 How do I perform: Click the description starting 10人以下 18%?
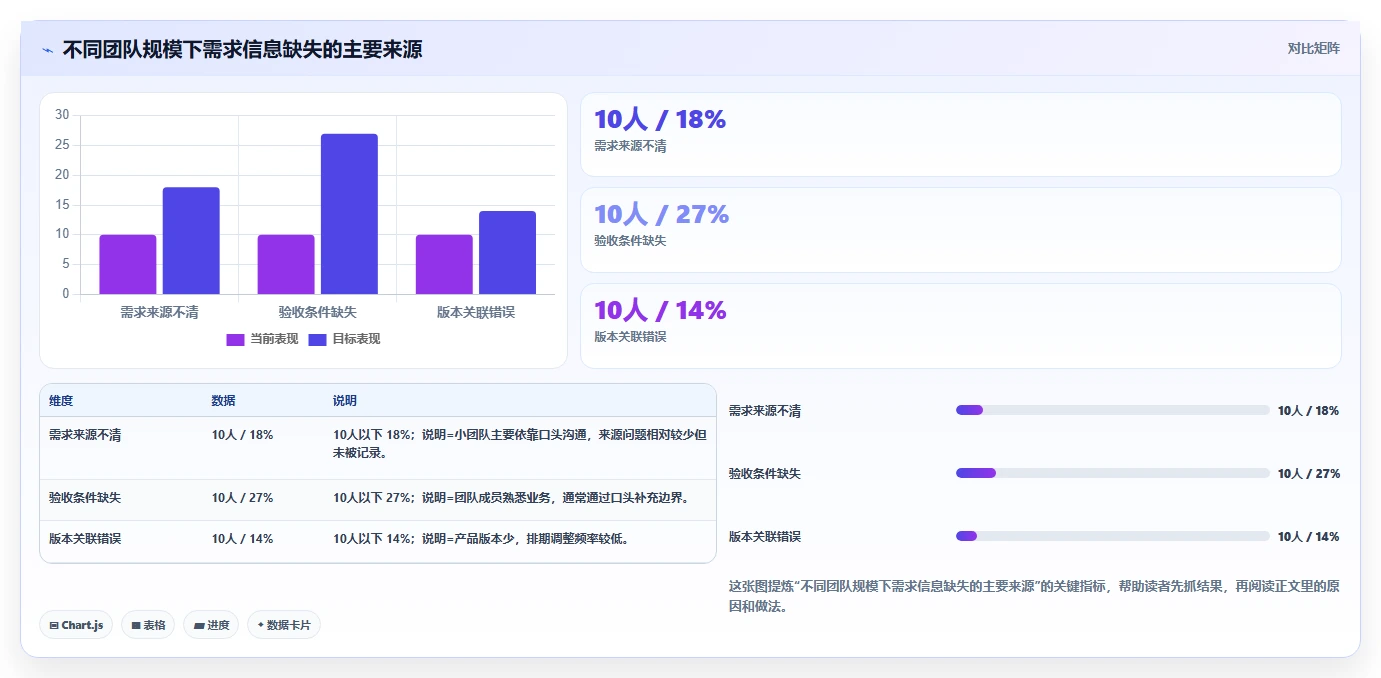coord(520,444)
